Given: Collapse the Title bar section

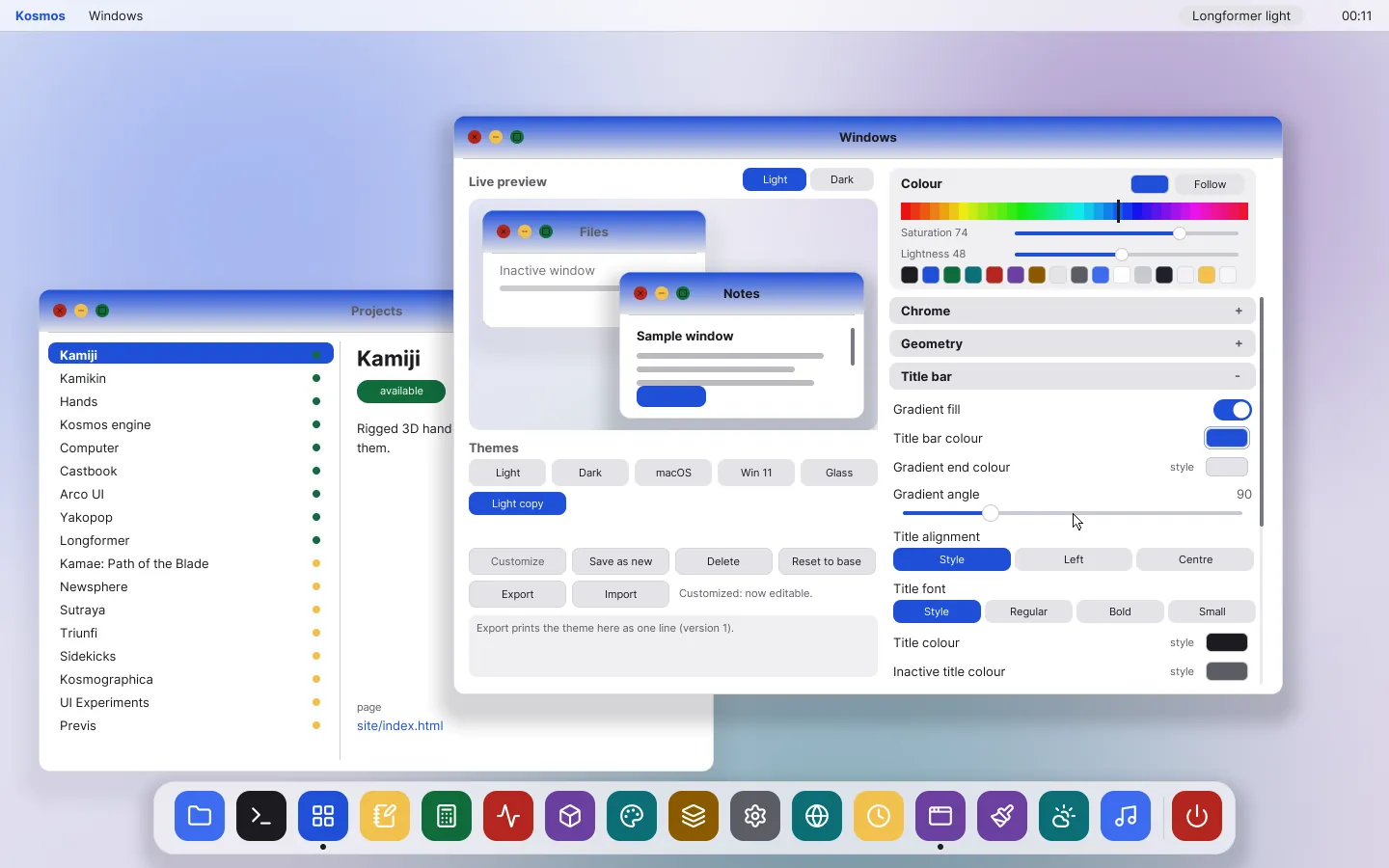Looking at the screenshot, I should coord(1073,376).
